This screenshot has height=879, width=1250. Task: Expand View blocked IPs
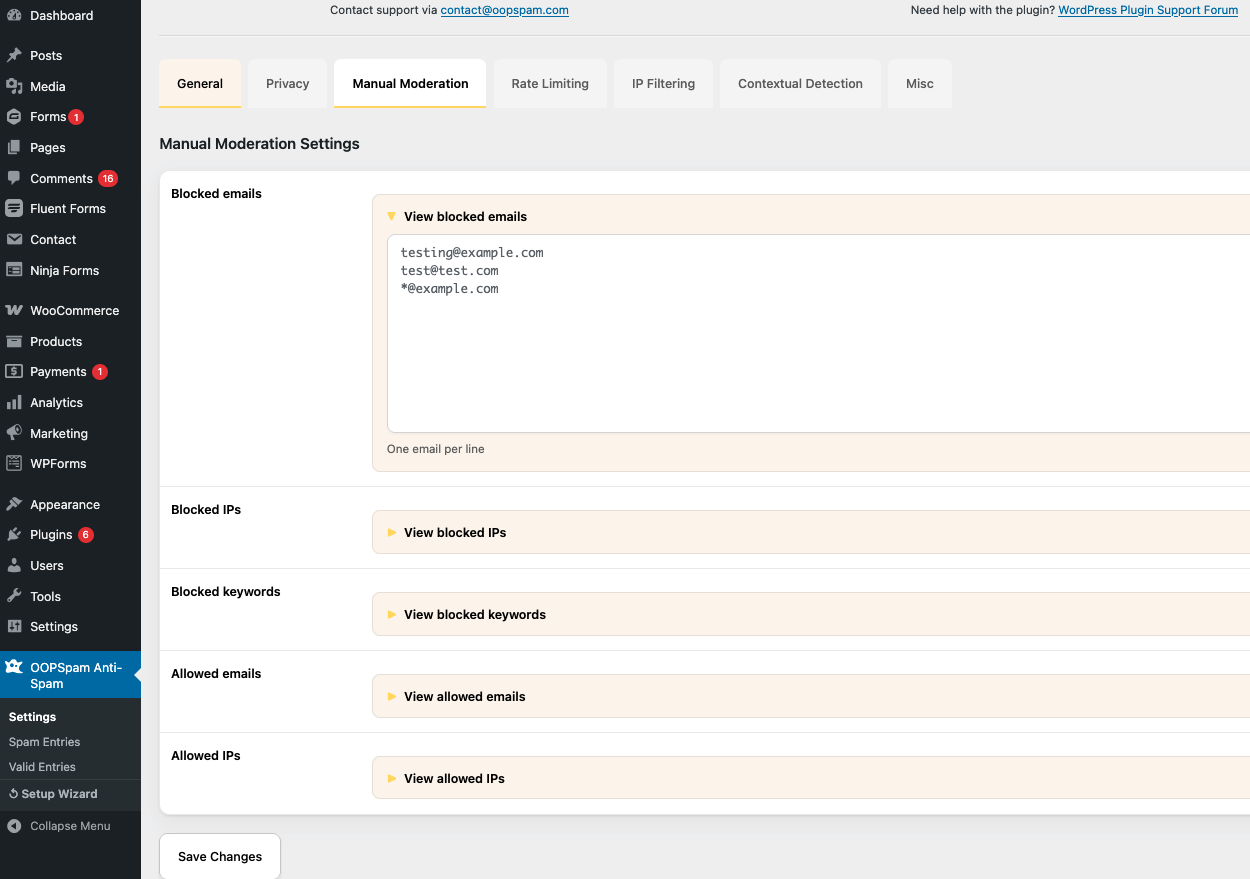(x=455, y=533)
